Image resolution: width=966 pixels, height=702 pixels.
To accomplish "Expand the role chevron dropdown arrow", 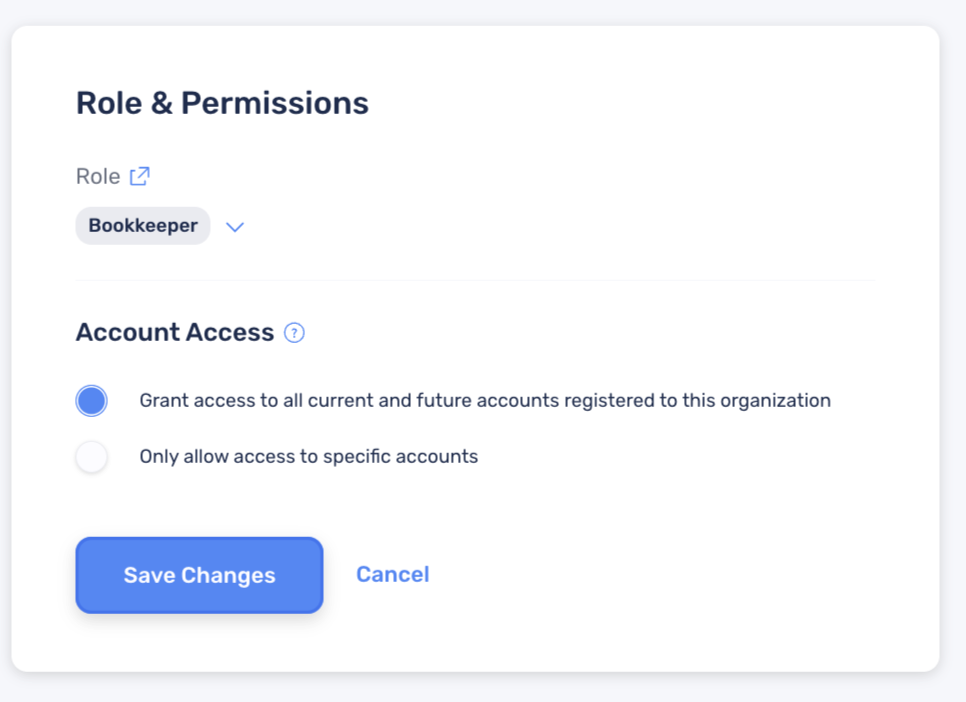I will 235,227.
